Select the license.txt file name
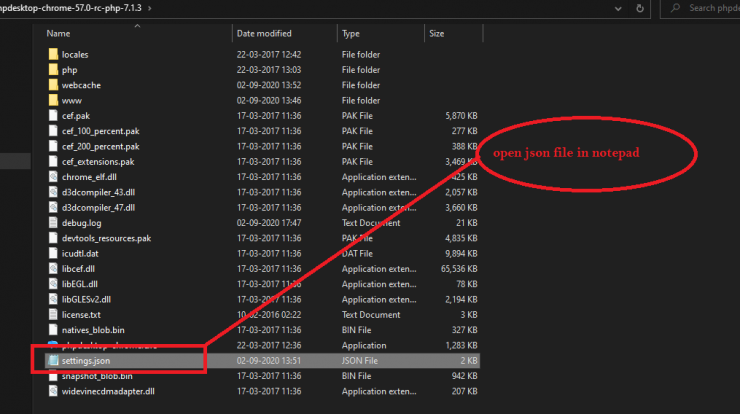 pyautogui.click(x=81, y=314)
